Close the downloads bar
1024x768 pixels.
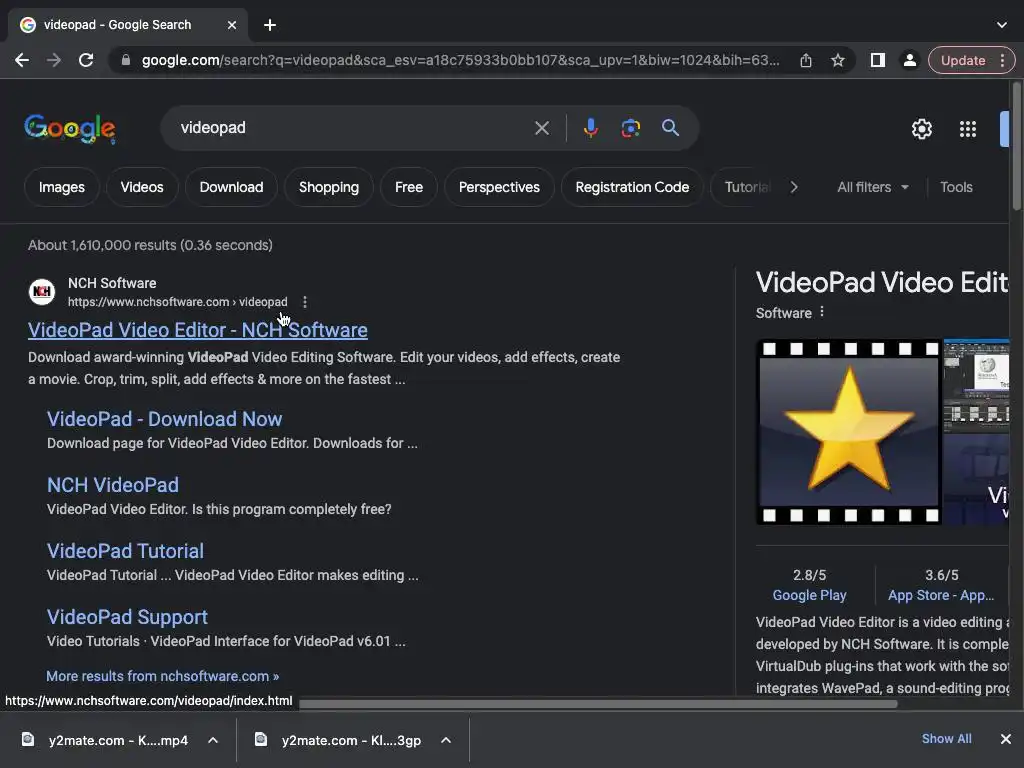(1006, 739)
